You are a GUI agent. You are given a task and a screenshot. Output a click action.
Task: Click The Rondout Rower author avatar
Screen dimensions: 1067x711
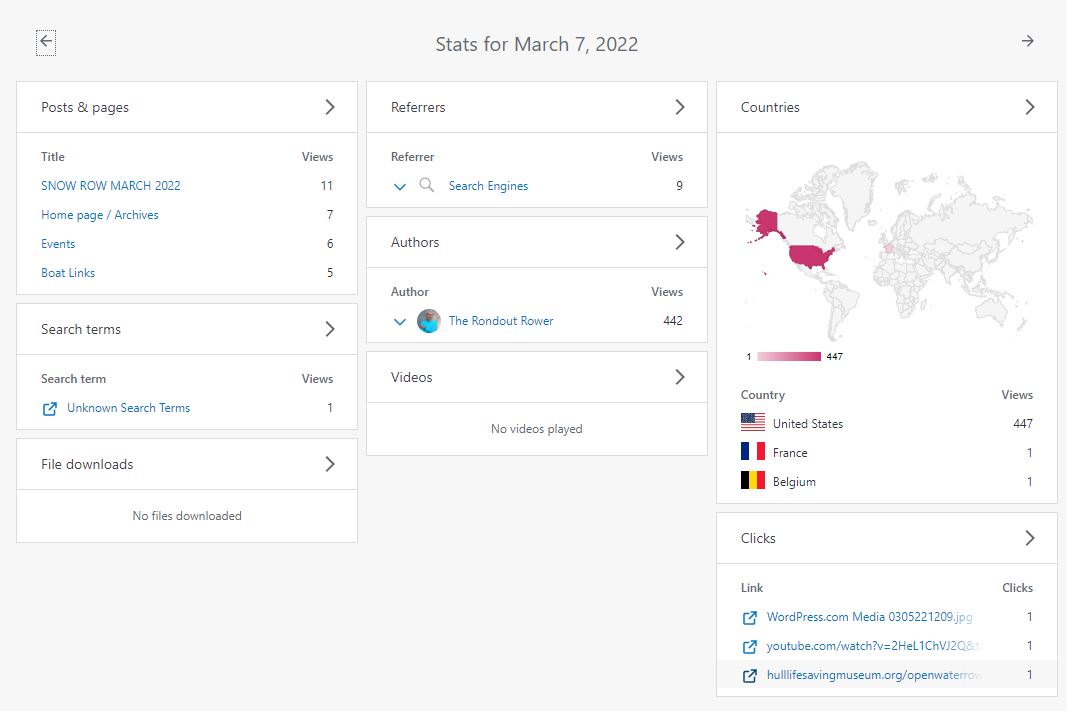[x=428, y=321]
